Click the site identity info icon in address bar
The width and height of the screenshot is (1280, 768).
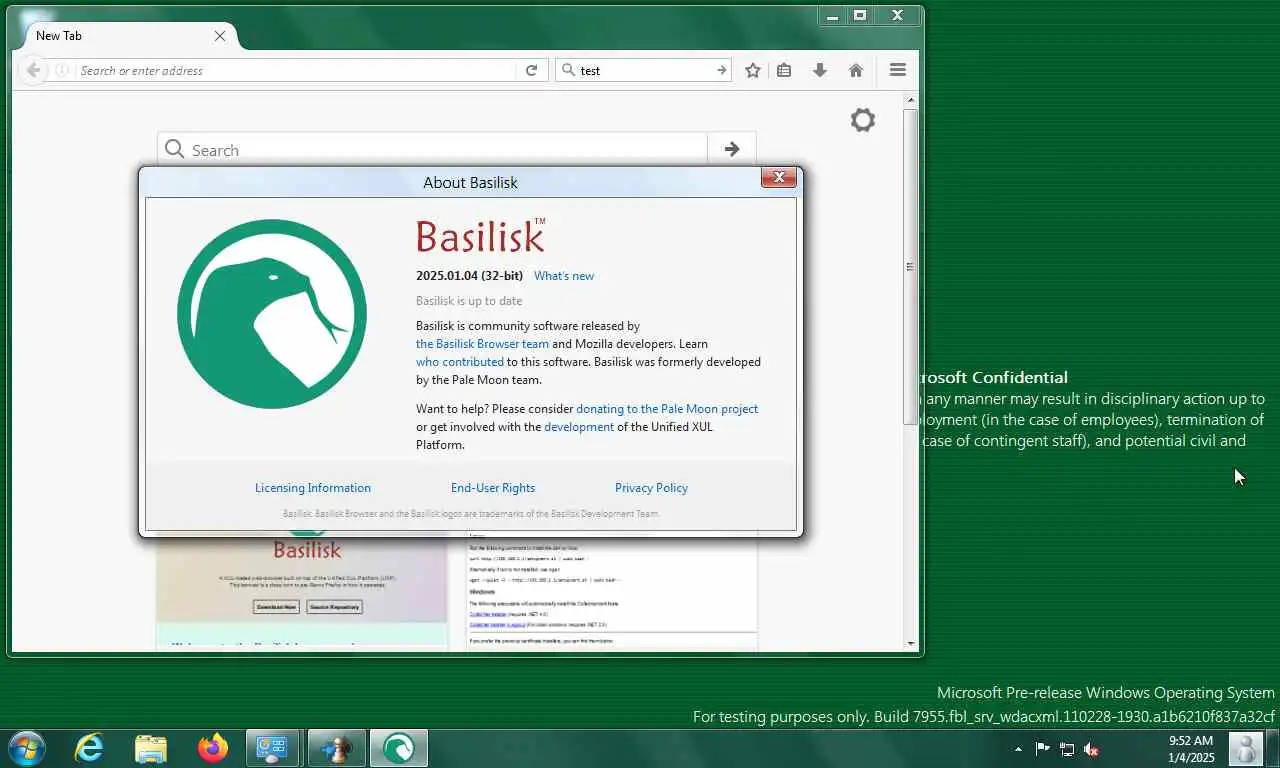[62, 70]
